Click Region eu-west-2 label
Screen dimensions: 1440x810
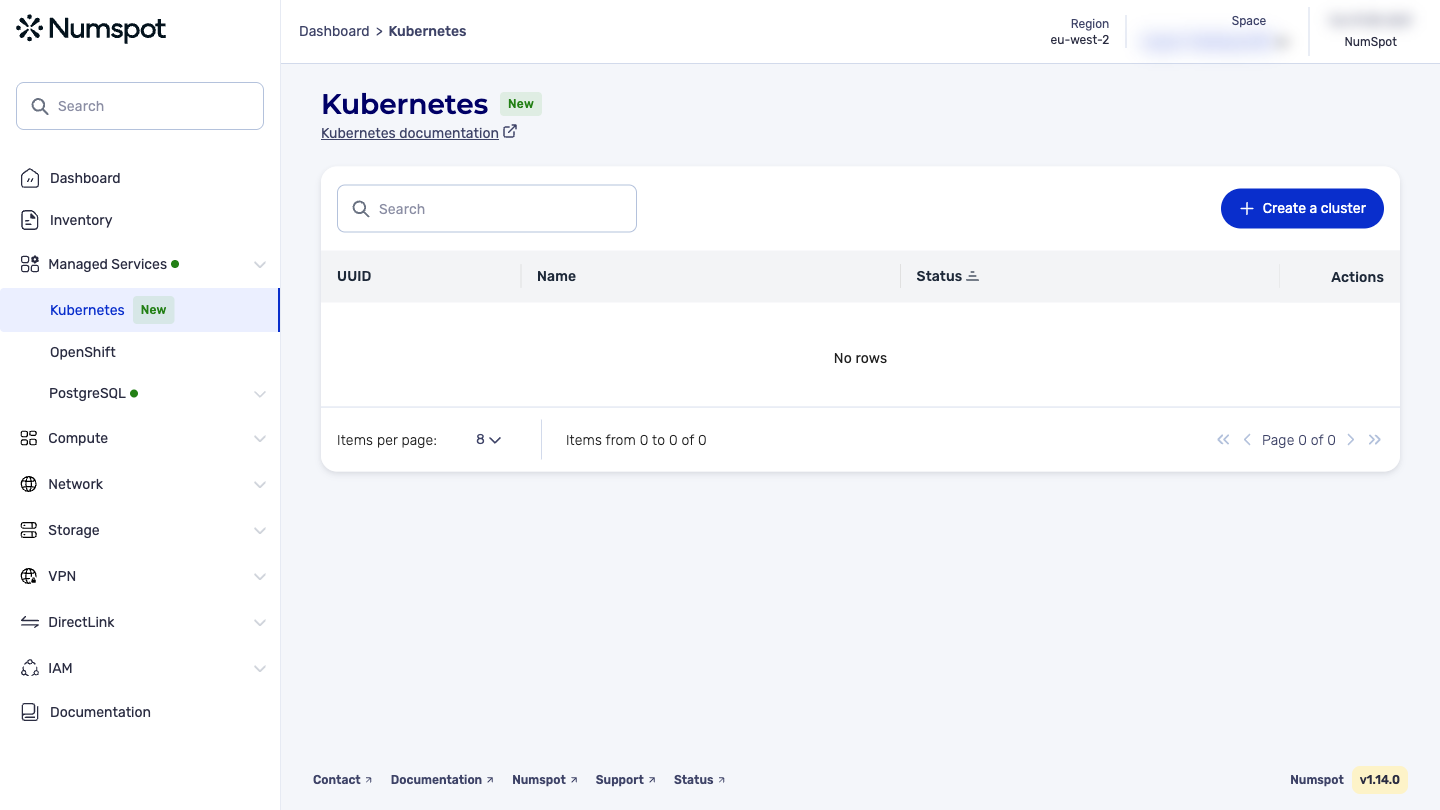1080,32
